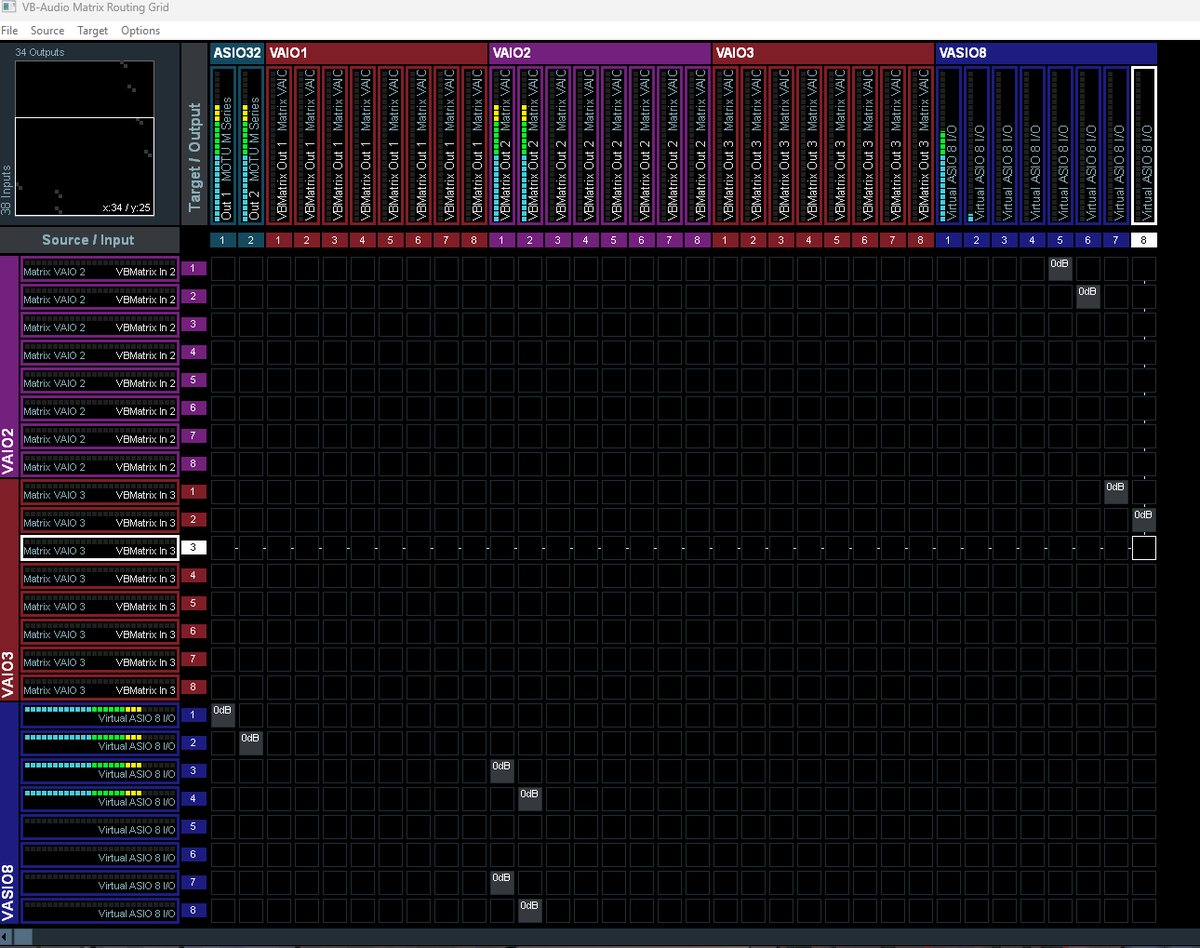This screenshot has width=1200, height=948.
Task: Select VAIO2 input row number 1
Action: pos(193,269)
